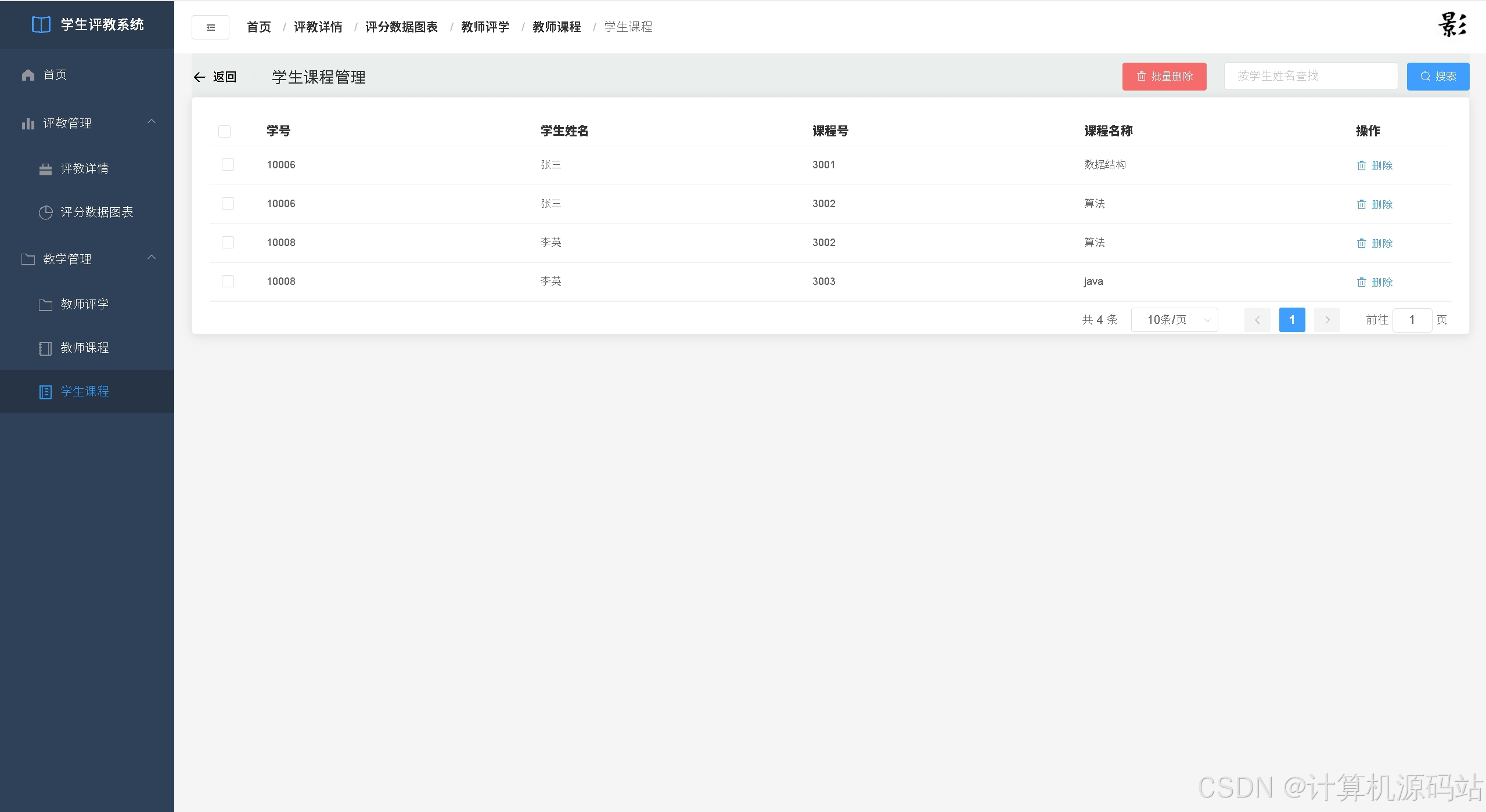Focus the 按学生姓名查找 search field
1486x812 pixels.
[x=1311, y=76]
